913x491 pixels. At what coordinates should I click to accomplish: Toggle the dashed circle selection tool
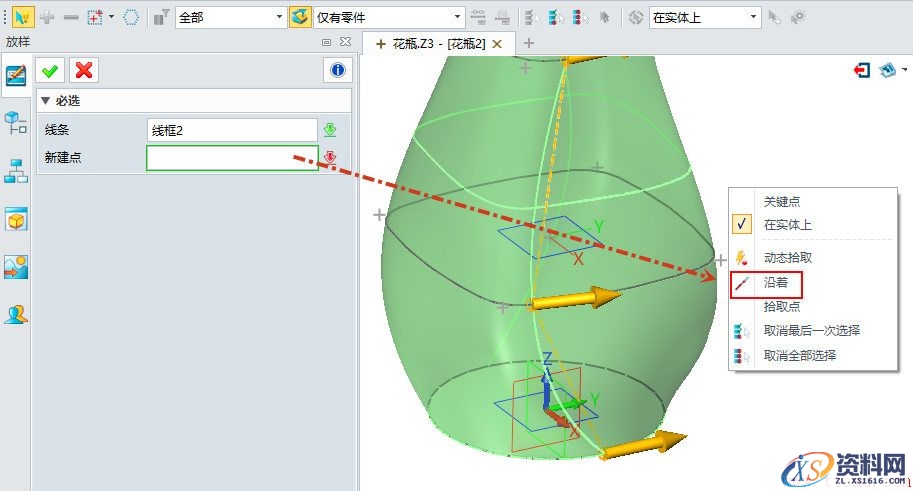click(131, 17)
